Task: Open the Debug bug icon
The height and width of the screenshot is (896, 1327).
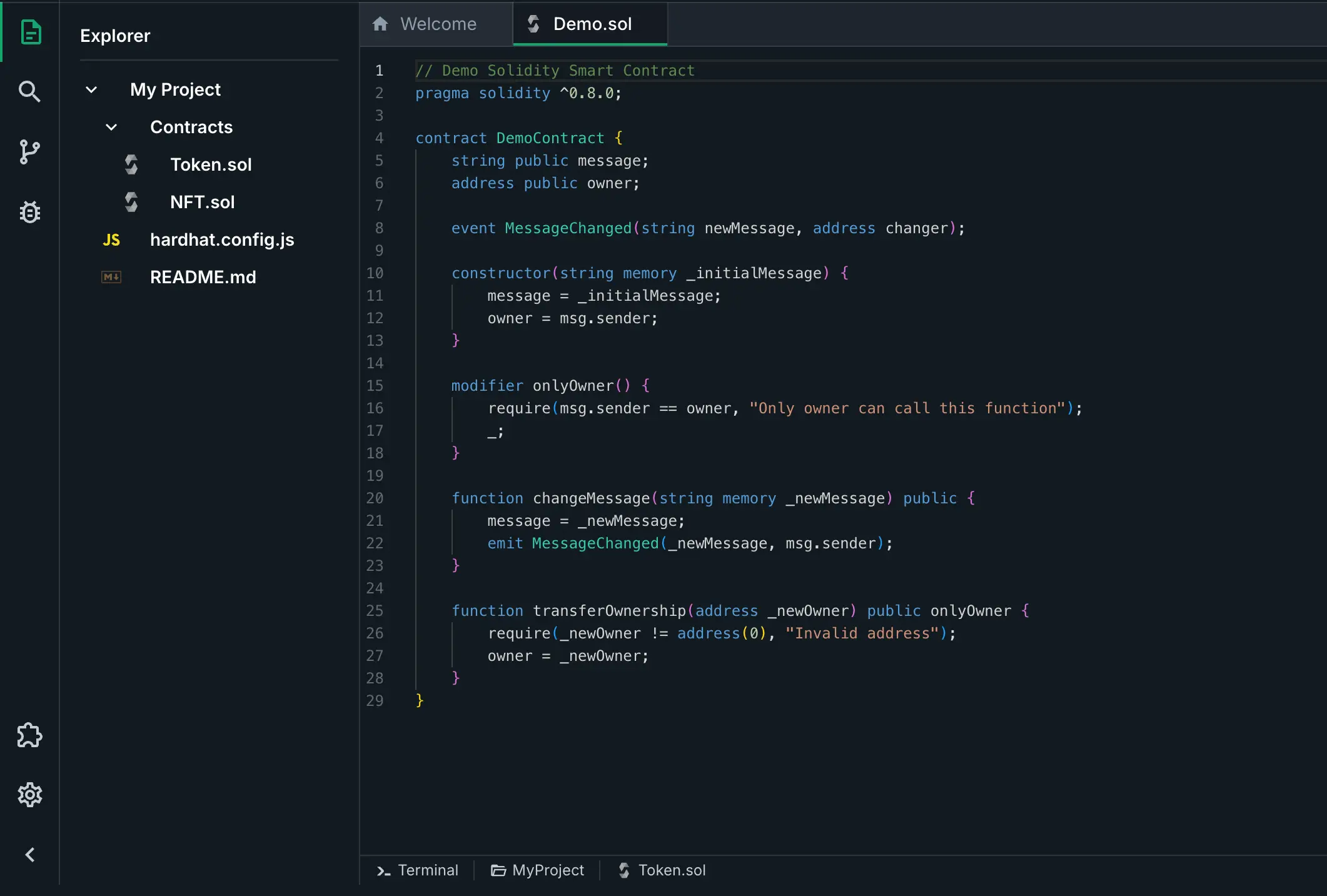Action: tap(29, 212)
